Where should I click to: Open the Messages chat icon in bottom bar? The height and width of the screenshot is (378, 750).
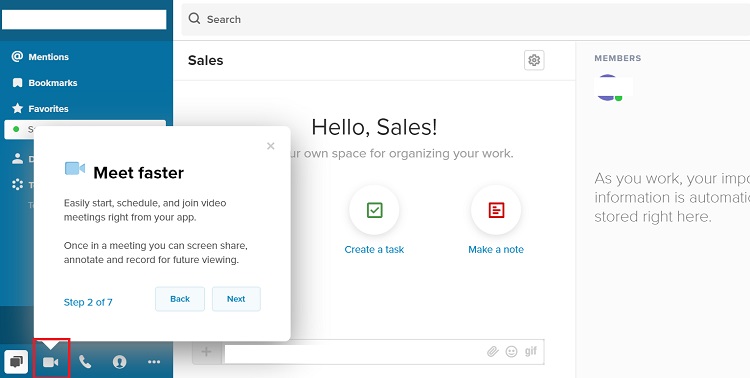tap(16, 362)
